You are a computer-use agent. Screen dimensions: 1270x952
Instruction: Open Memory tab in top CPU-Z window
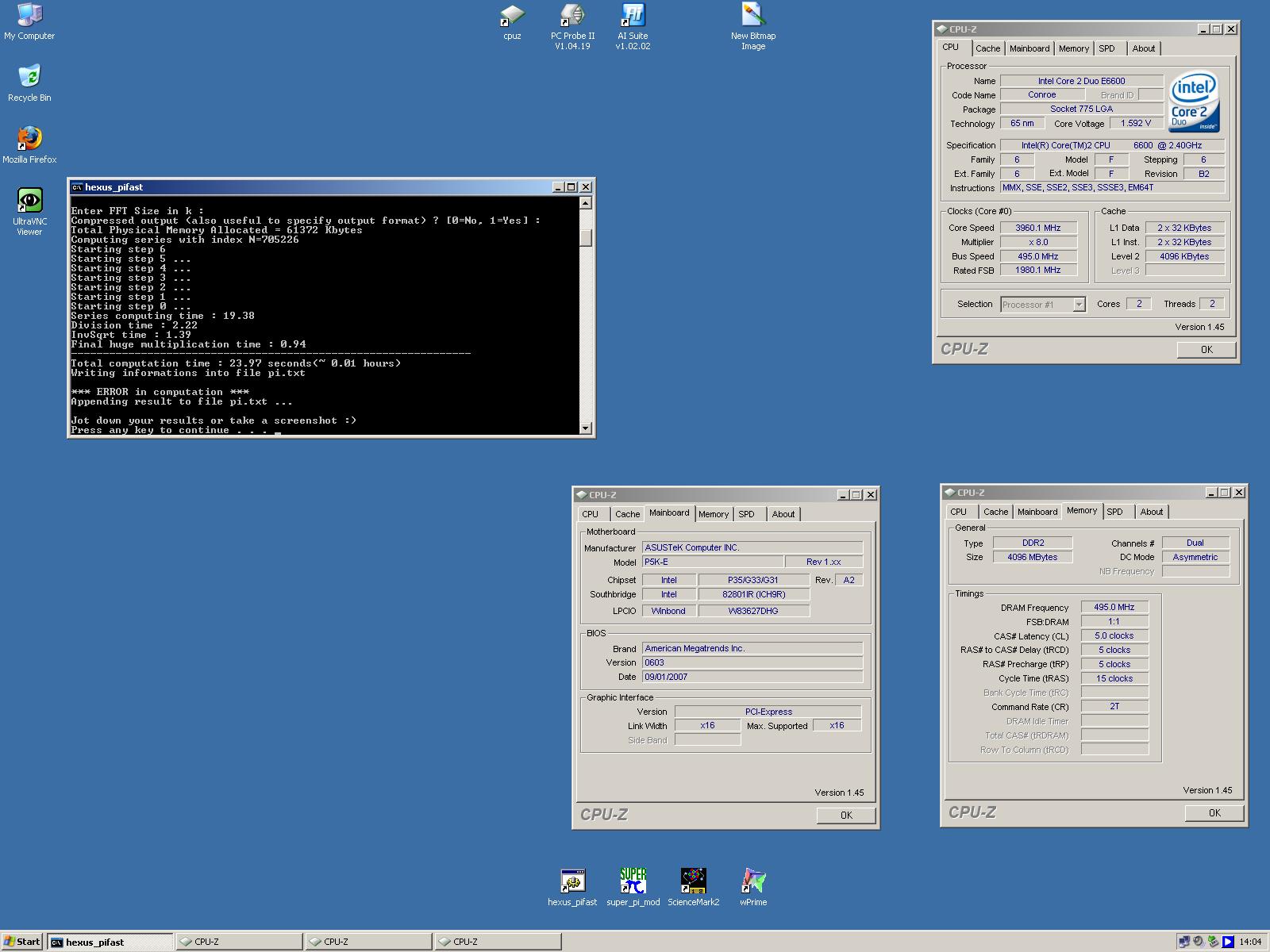point(1074,48)
